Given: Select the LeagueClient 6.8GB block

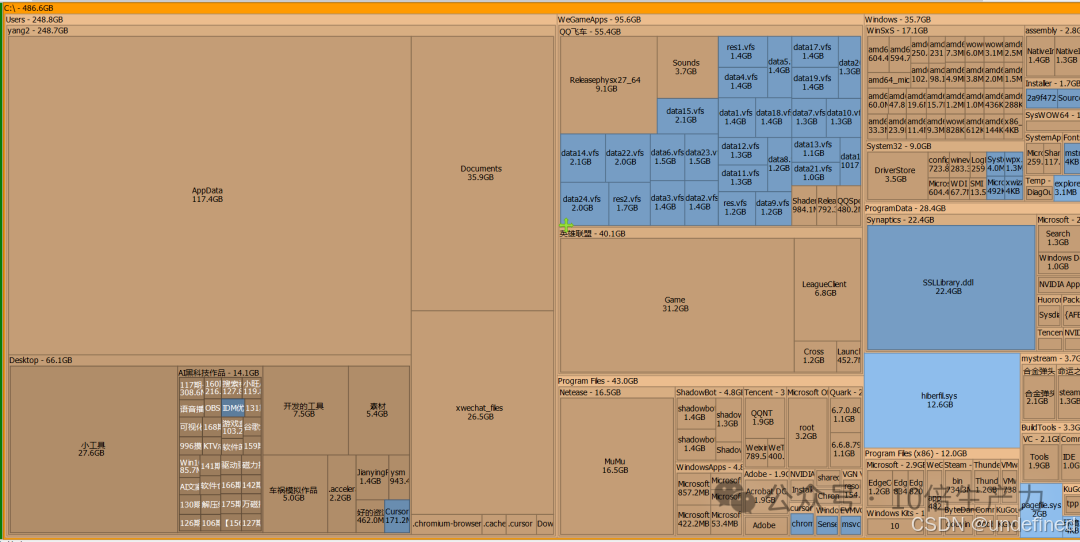Looking at the screenshot, I should [x=827, y=289].
